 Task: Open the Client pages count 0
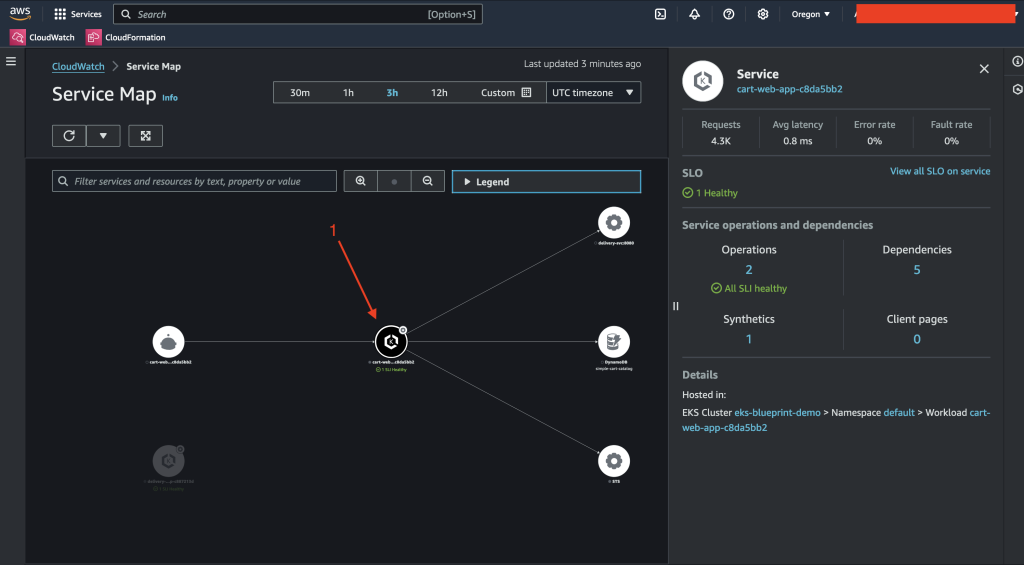pos(917,339)
